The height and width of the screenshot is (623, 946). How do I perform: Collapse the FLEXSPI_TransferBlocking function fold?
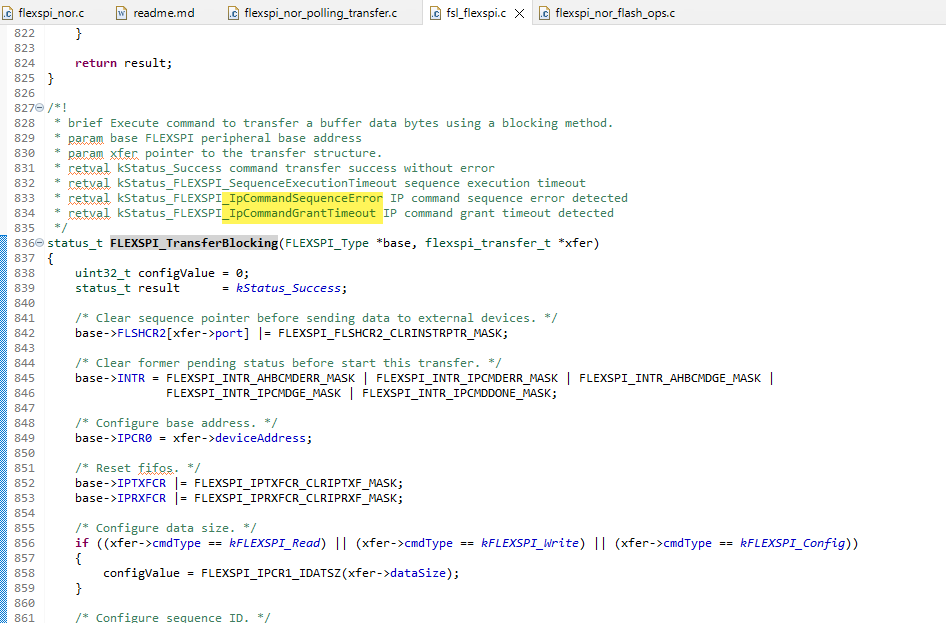pos(37,242)
